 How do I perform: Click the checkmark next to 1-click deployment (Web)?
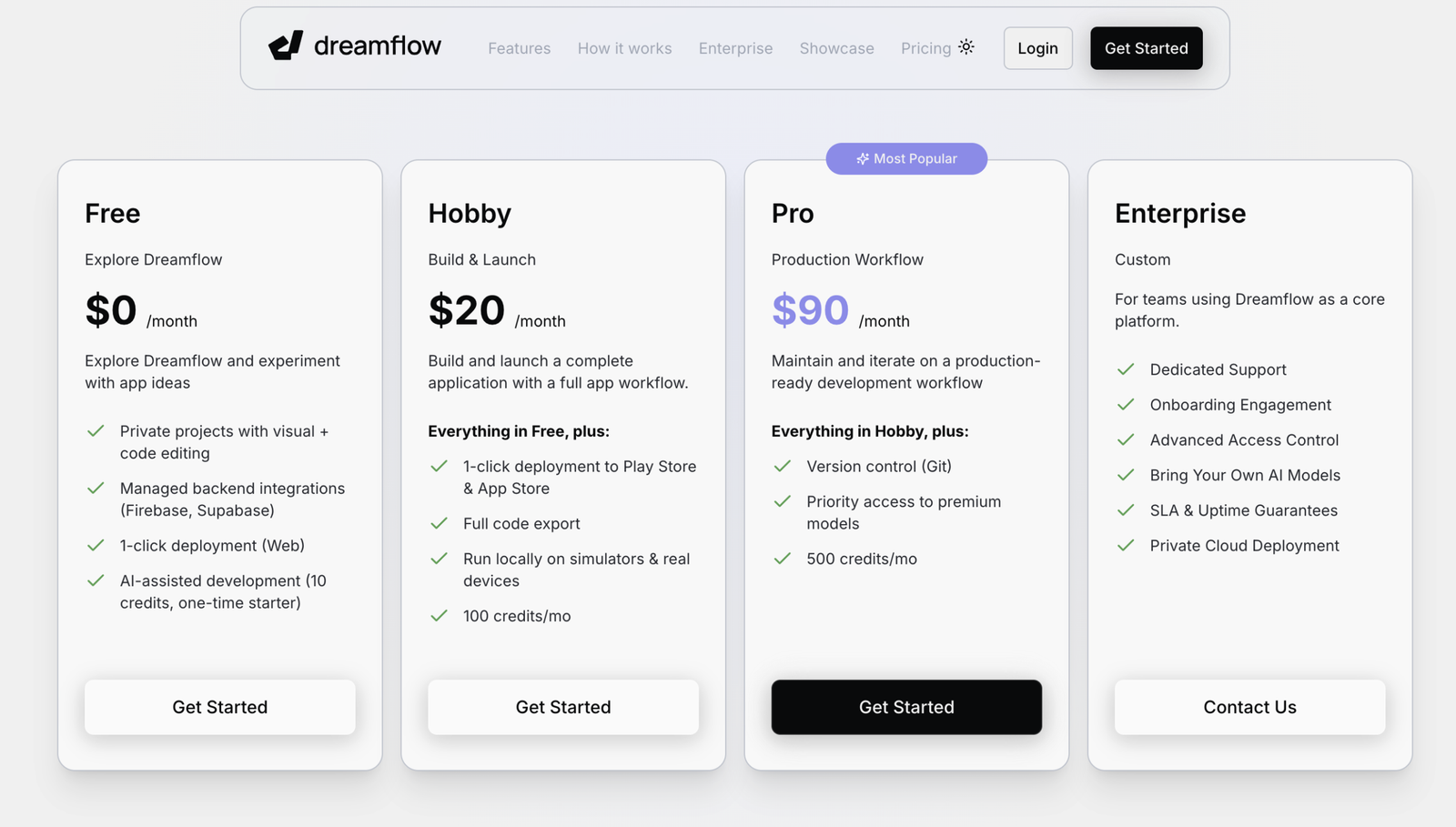click(x=96, y=545)
